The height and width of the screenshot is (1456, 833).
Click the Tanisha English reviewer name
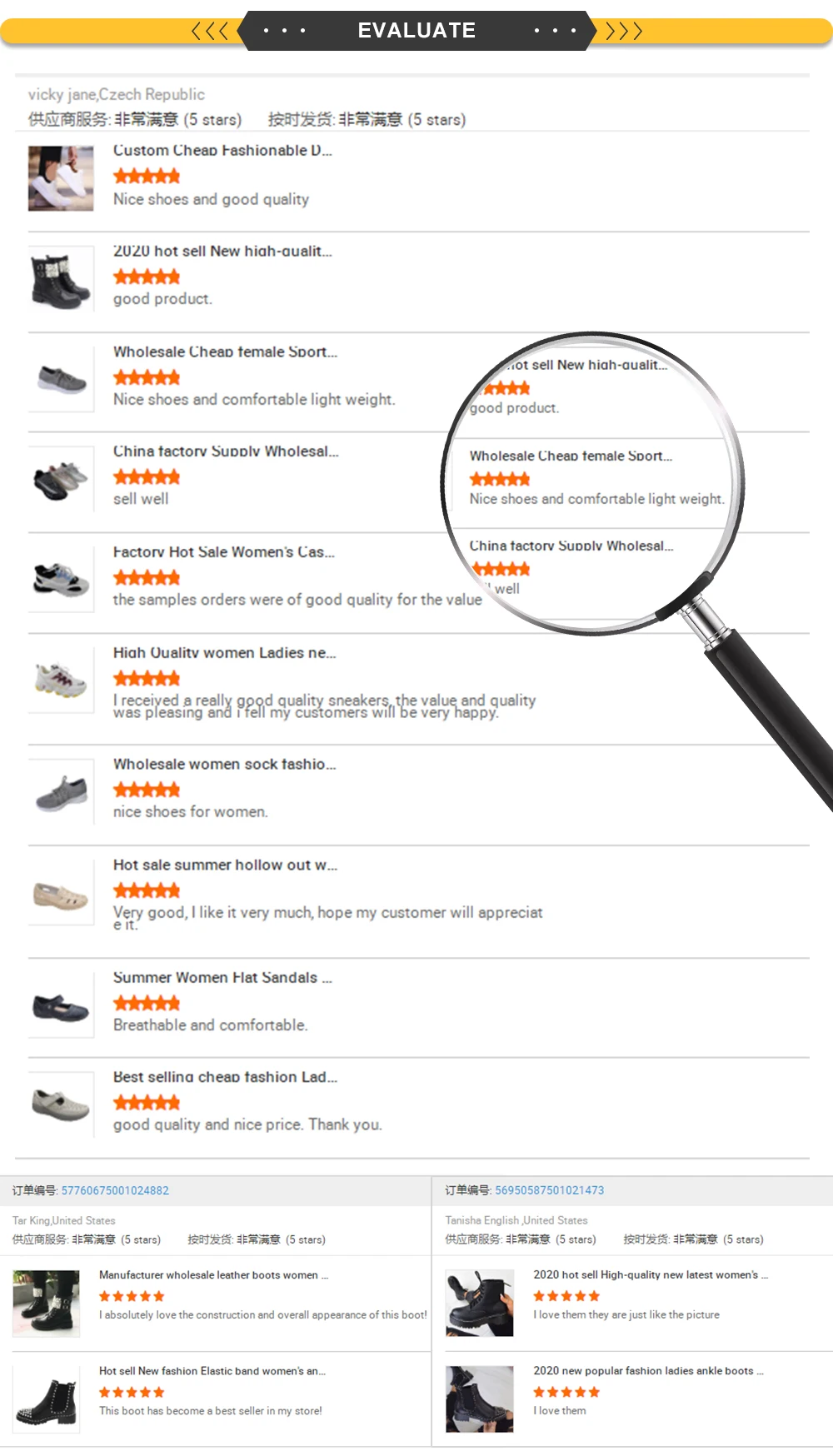coord(481,1220)
